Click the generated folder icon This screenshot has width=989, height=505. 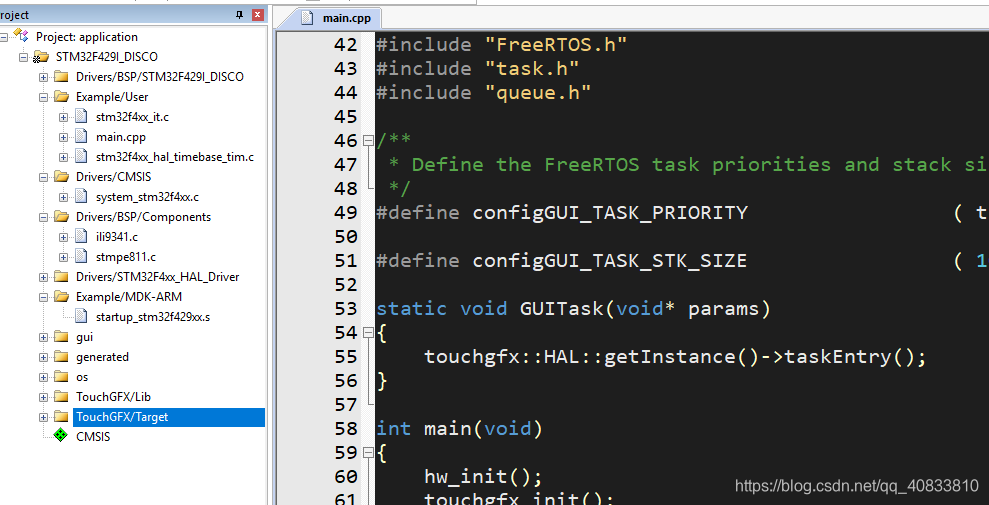pos(61,357)
